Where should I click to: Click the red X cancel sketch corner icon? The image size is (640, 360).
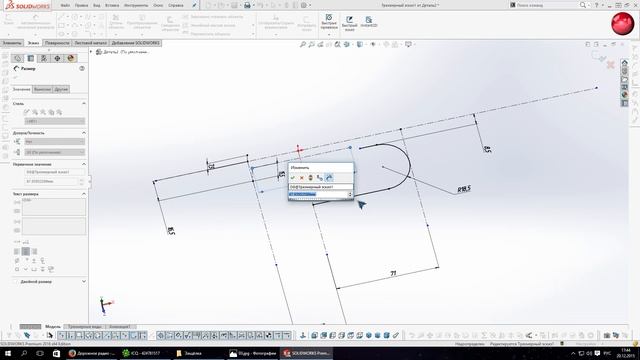(610, 65)
